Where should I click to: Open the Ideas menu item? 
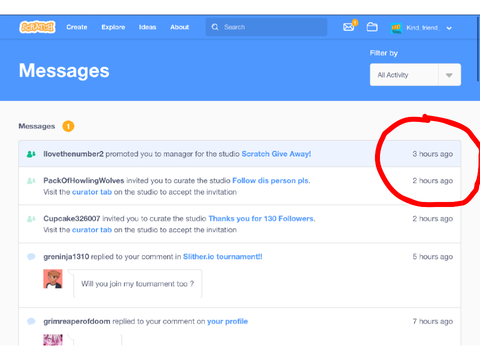coord(148,27)
